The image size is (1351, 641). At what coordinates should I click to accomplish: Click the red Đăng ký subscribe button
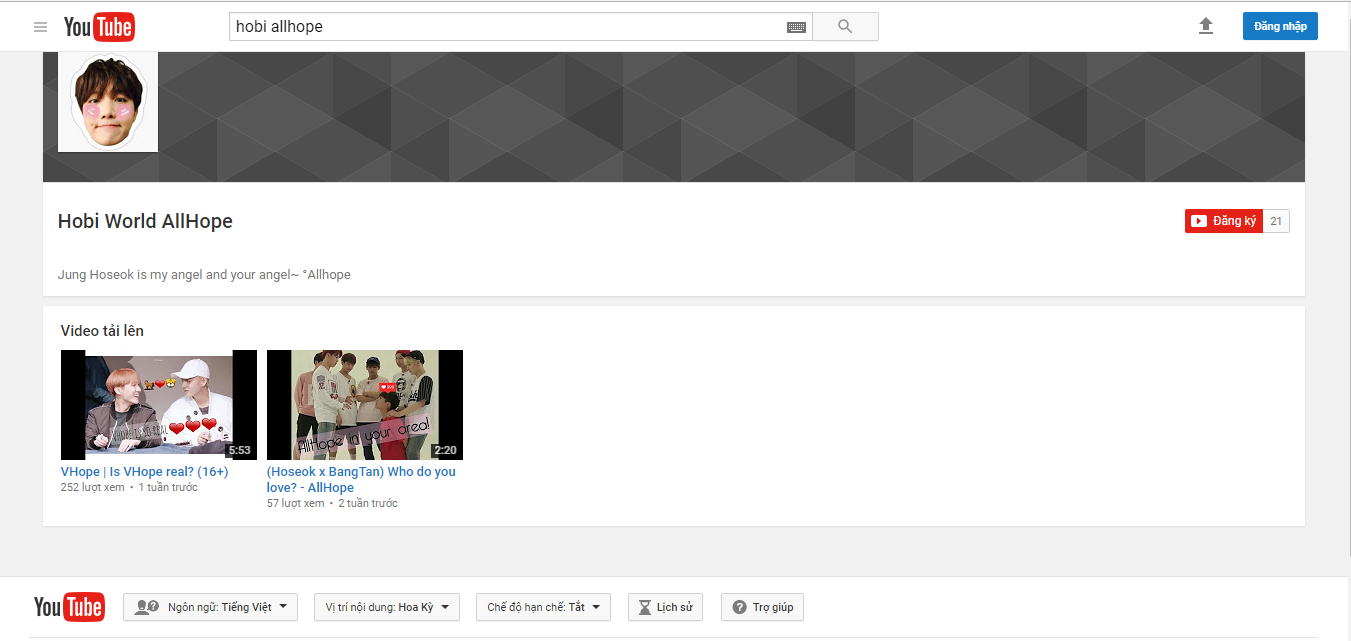coord(1224,221)
